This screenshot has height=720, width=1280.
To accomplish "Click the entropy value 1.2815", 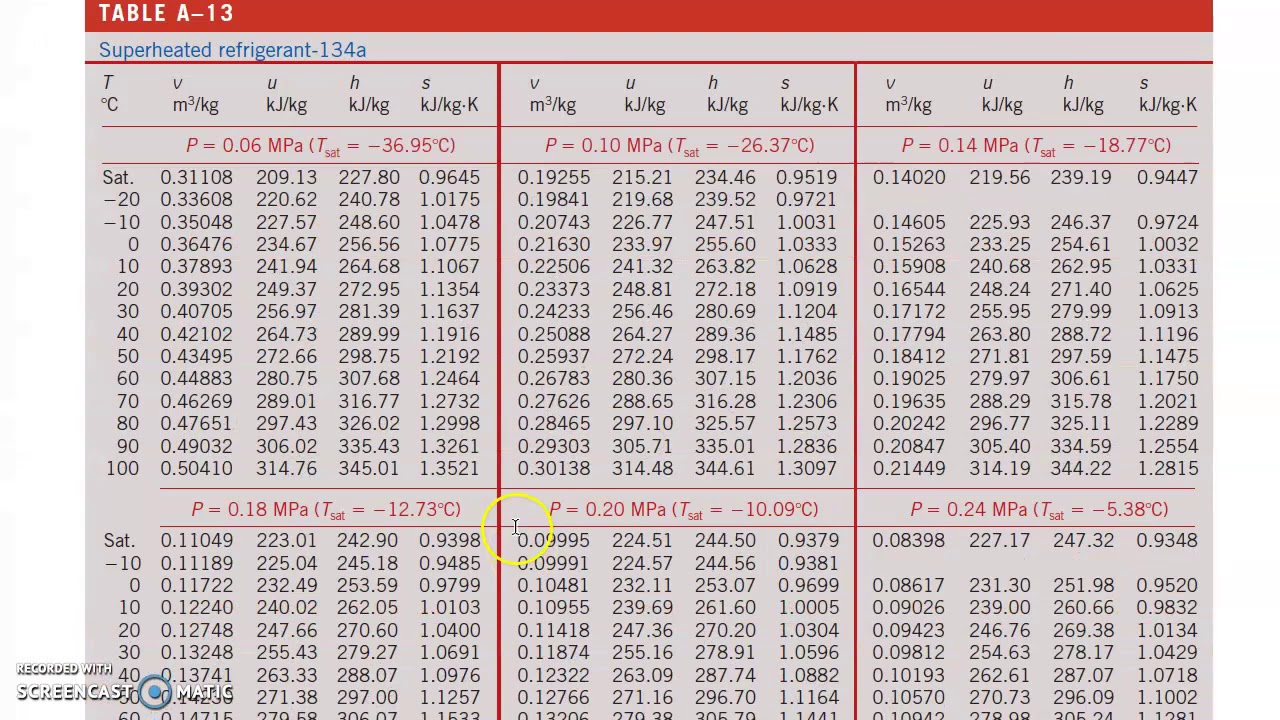I will [x=1167, y=469].
